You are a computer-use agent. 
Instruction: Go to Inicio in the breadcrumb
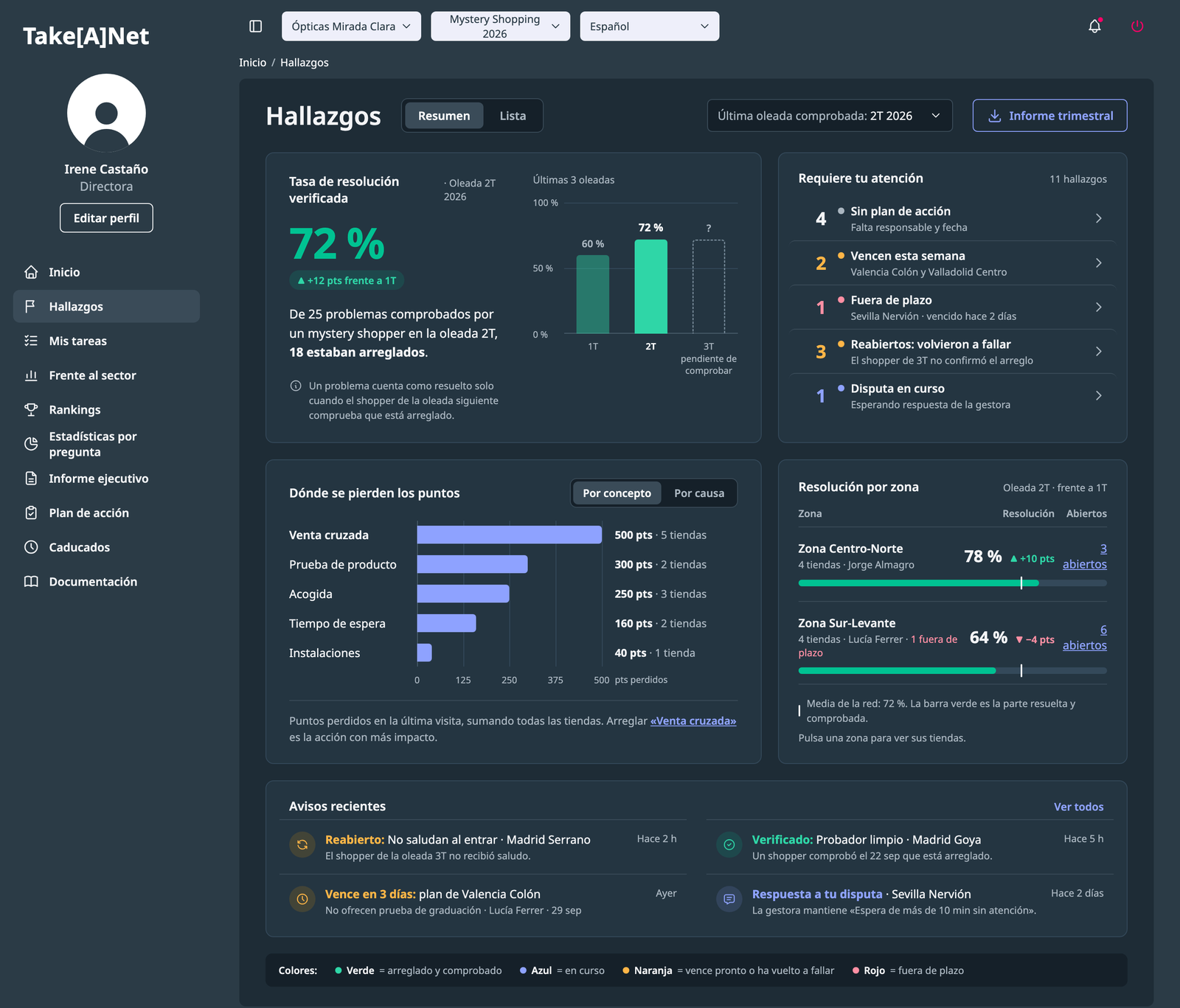click(x=252, y=63)
